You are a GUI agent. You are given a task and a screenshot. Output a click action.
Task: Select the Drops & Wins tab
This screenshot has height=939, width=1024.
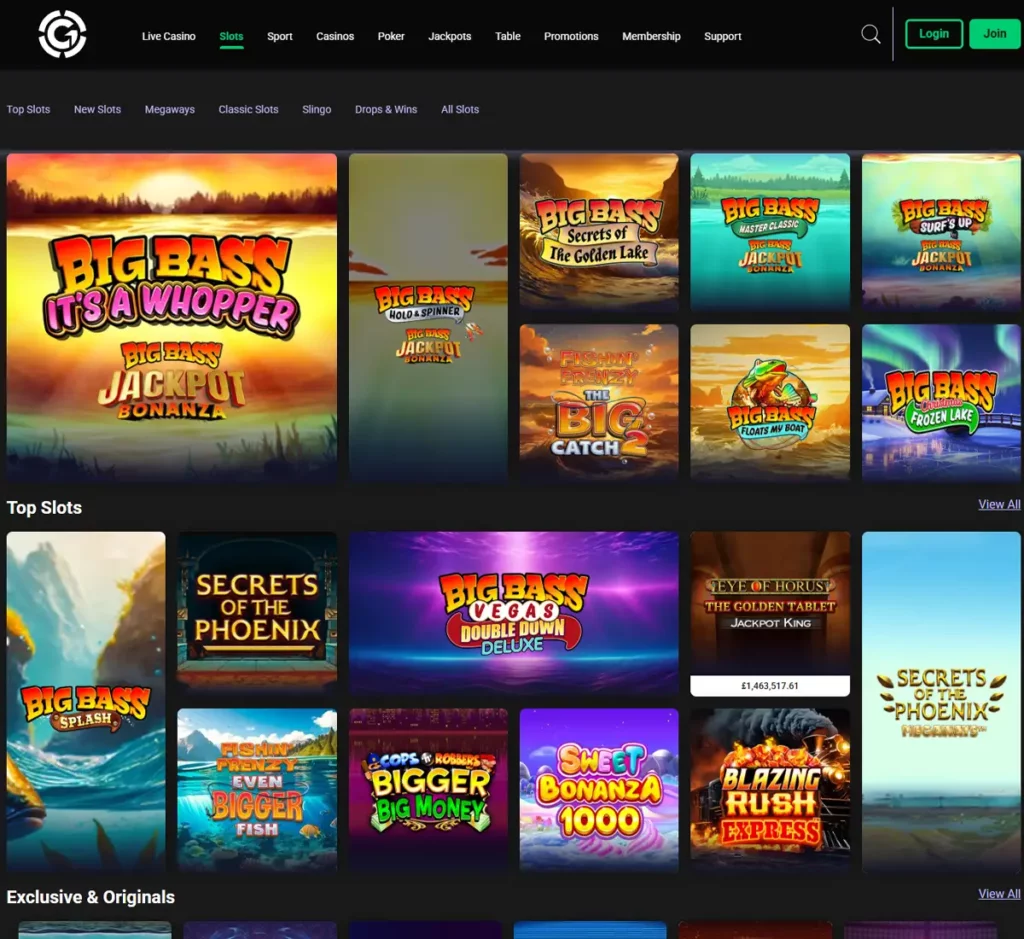click(386, 109)
